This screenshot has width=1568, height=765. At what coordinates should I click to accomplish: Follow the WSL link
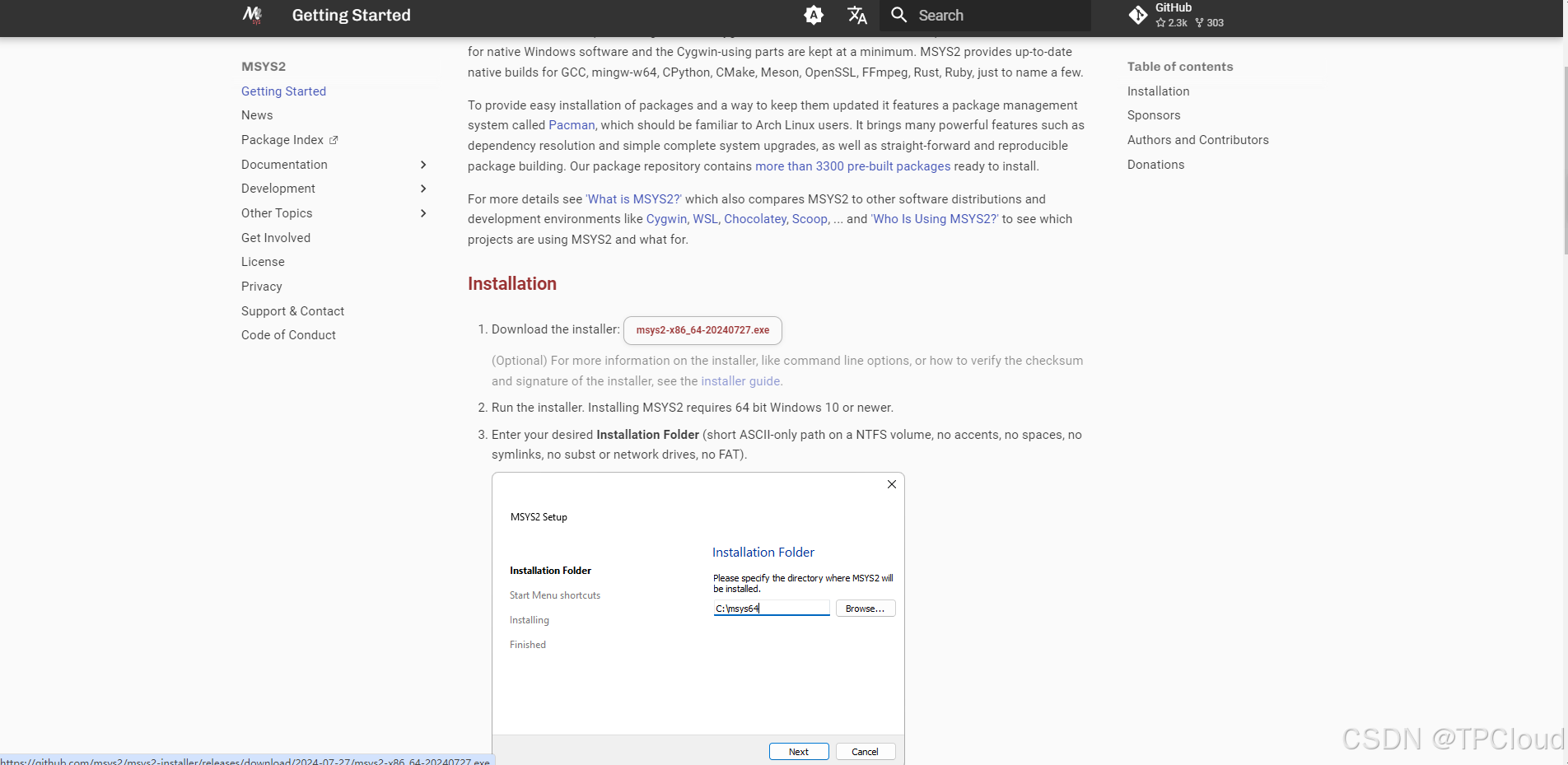point(705,219)
